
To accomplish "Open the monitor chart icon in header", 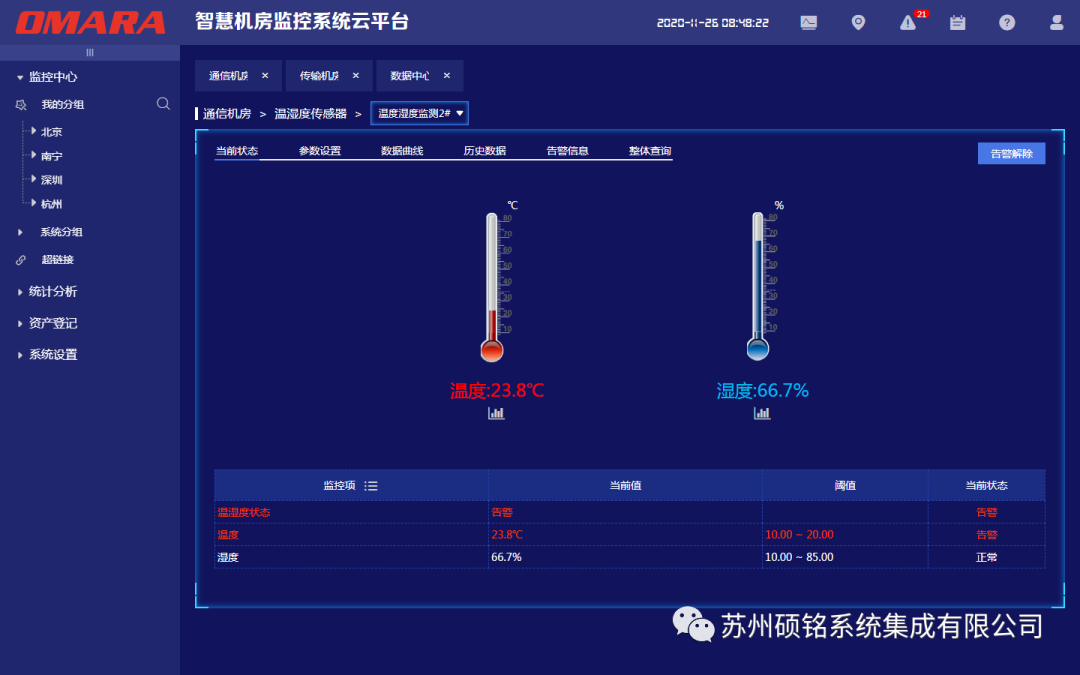I will [808, 22].
